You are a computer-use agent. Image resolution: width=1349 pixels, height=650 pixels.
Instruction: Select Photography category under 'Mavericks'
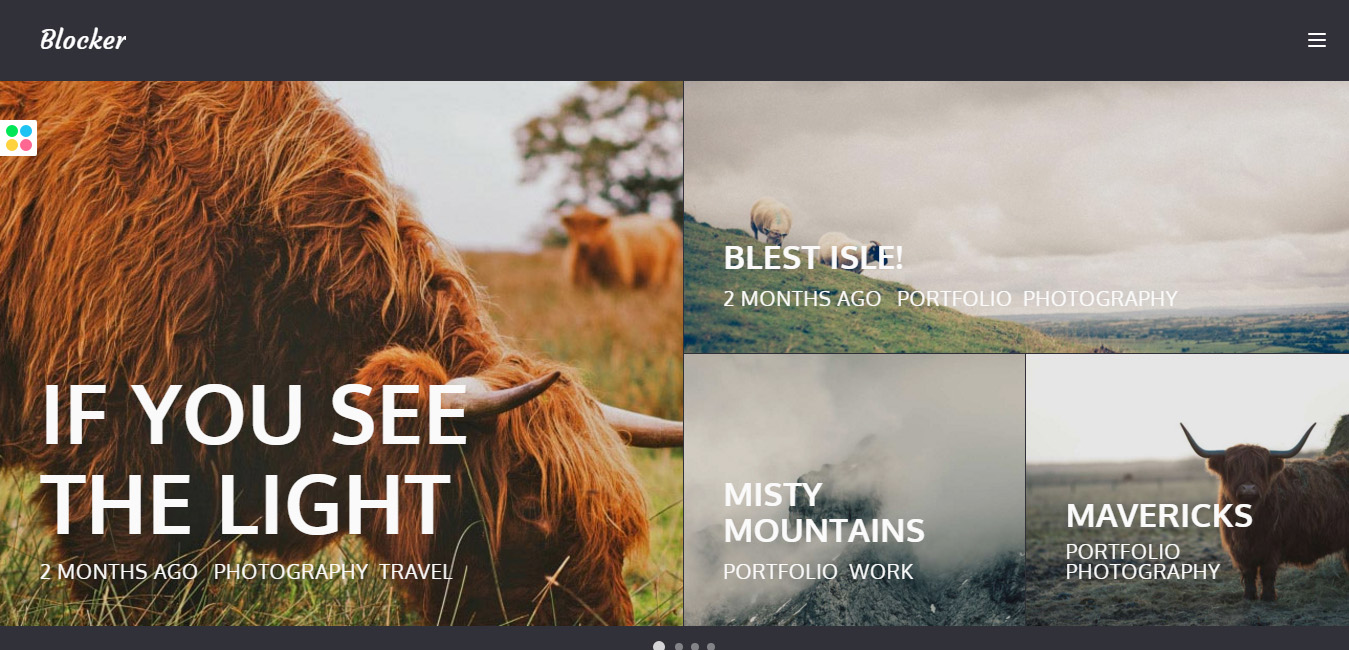[1143, 572]
